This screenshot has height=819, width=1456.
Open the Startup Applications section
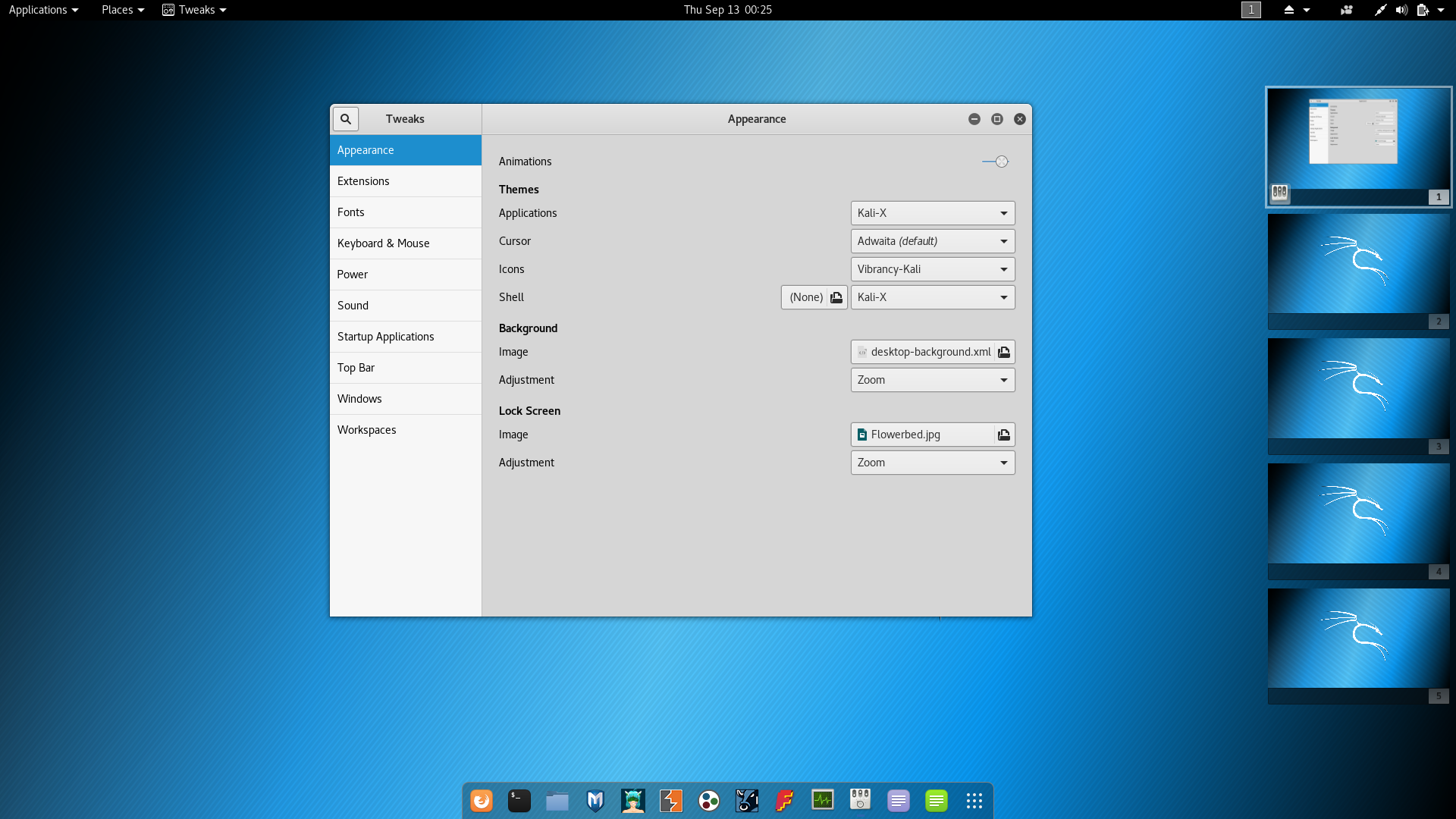point(385,337)
